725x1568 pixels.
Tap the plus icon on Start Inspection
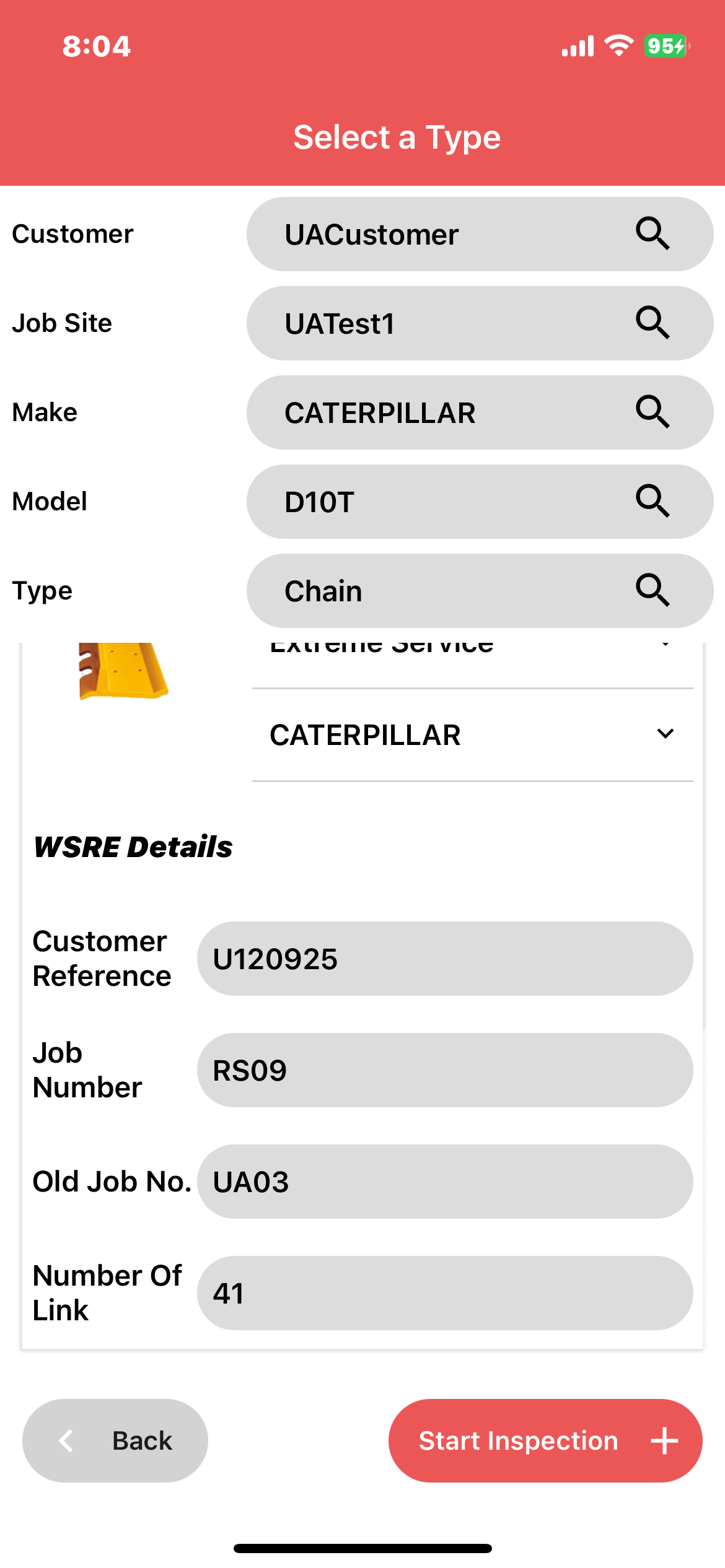click(664, 1440)
